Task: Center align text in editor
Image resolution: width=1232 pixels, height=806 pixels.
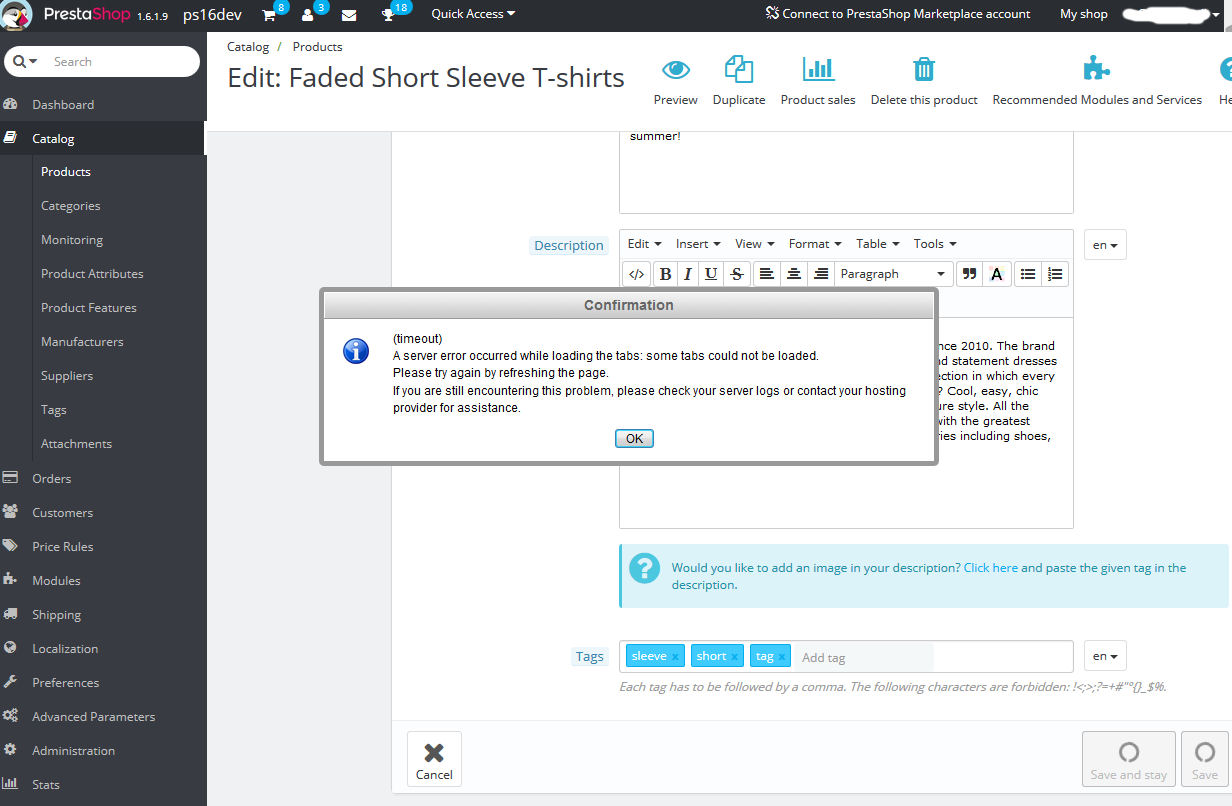Action: point(794,274)
